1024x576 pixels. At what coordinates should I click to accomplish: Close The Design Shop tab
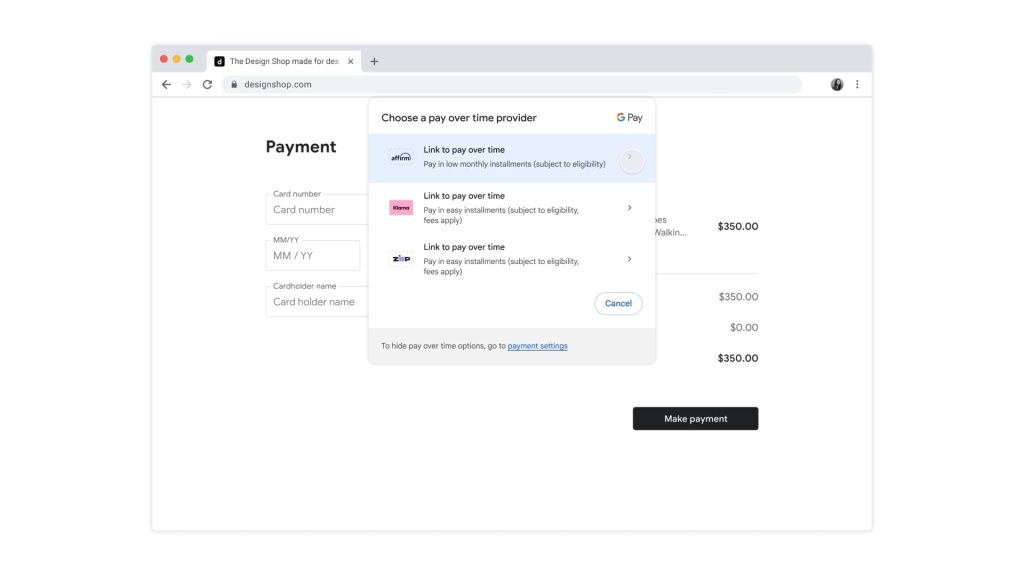click(350, 61)
